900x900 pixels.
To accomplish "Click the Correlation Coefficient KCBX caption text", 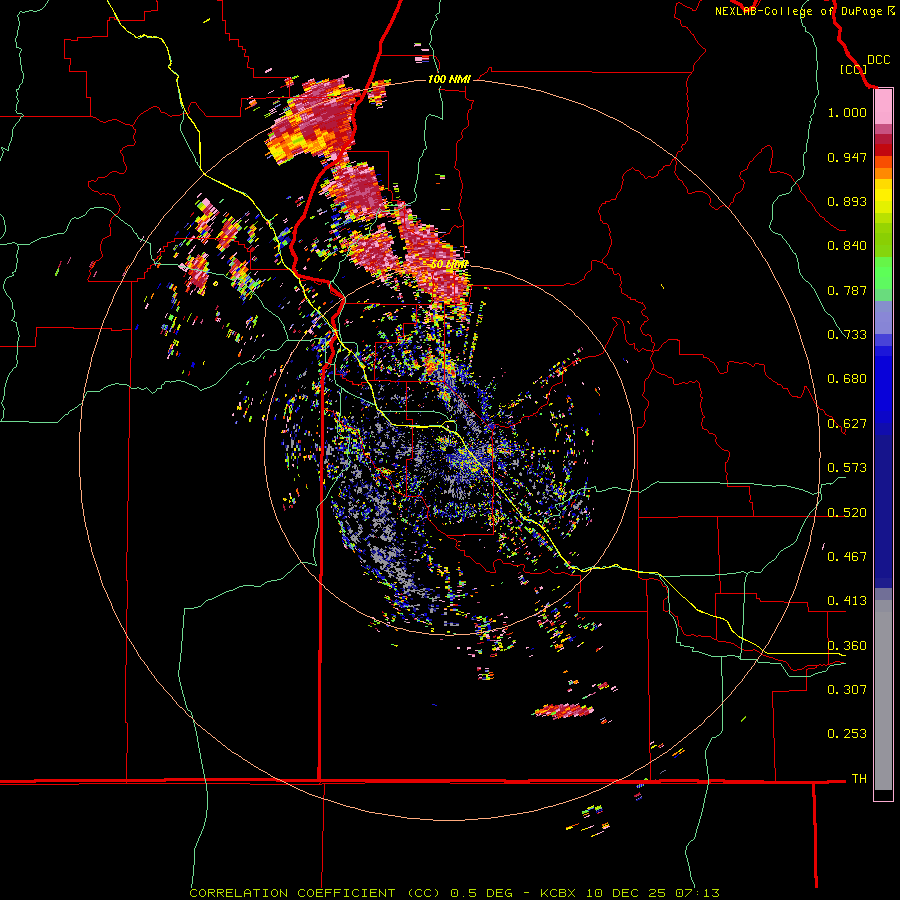I will click(454, 893).
